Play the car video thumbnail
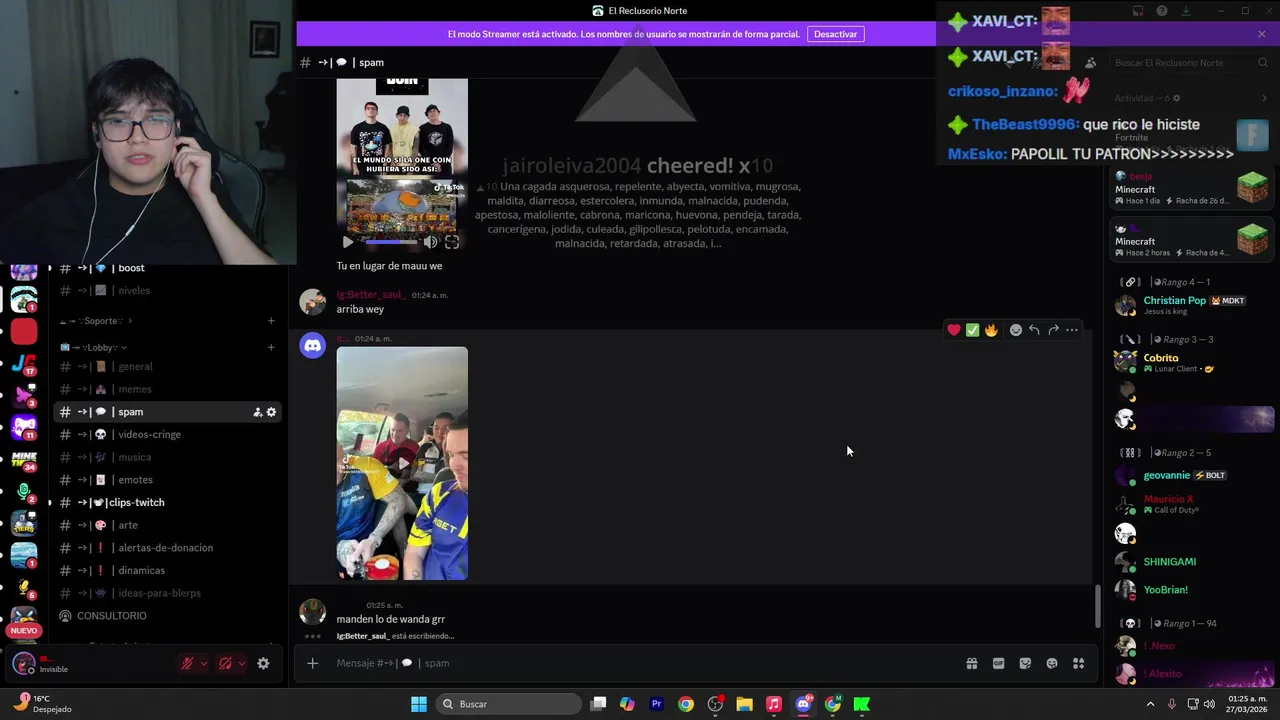This screenshot has height=720, width=1280. pyautogui.click(x=402, y=463)
